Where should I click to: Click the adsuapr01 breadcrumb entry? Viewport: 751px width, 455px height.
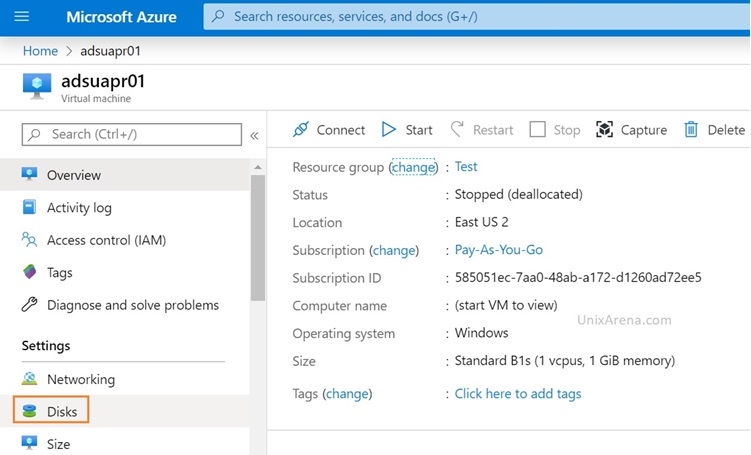tap(111, 51)
